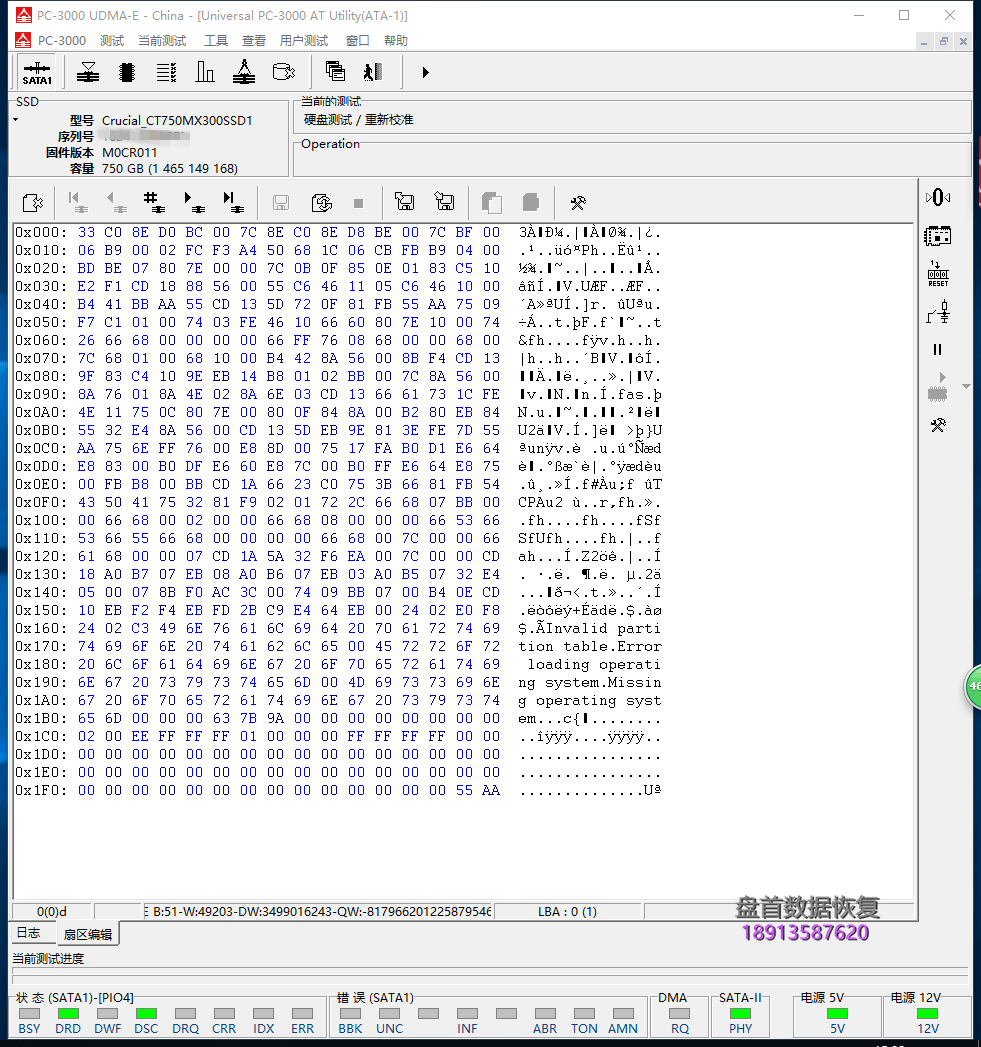Screen dimensions: 981x1047
Task: Click the gray paste icon
Action: coord(531,202)
